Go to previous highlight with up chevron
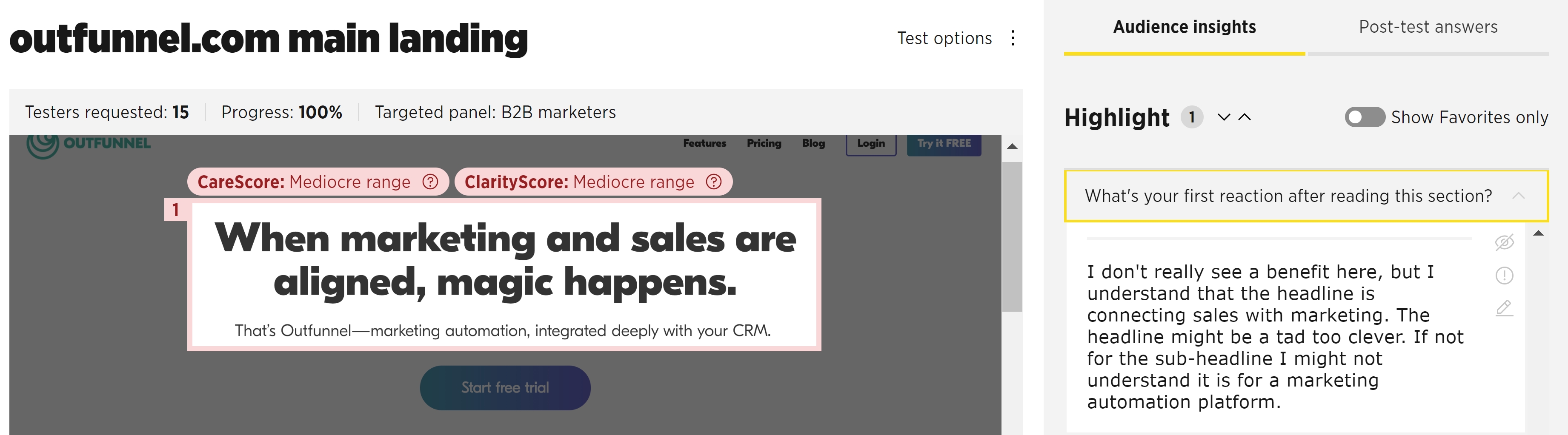This screenshot has height=435, width=1568. (x=1245, y=117)
